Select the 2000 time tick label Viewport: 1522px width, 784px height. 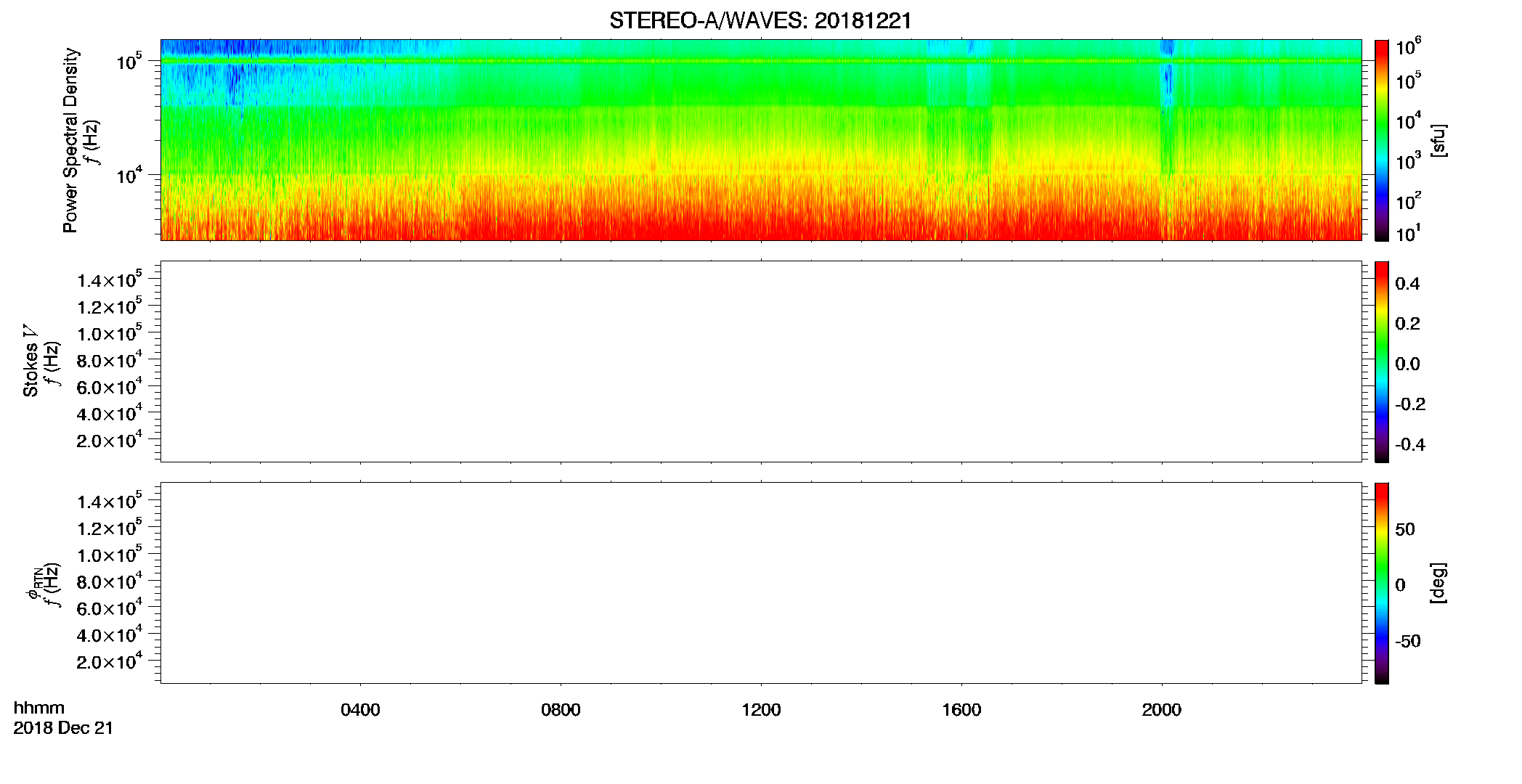1162,709
